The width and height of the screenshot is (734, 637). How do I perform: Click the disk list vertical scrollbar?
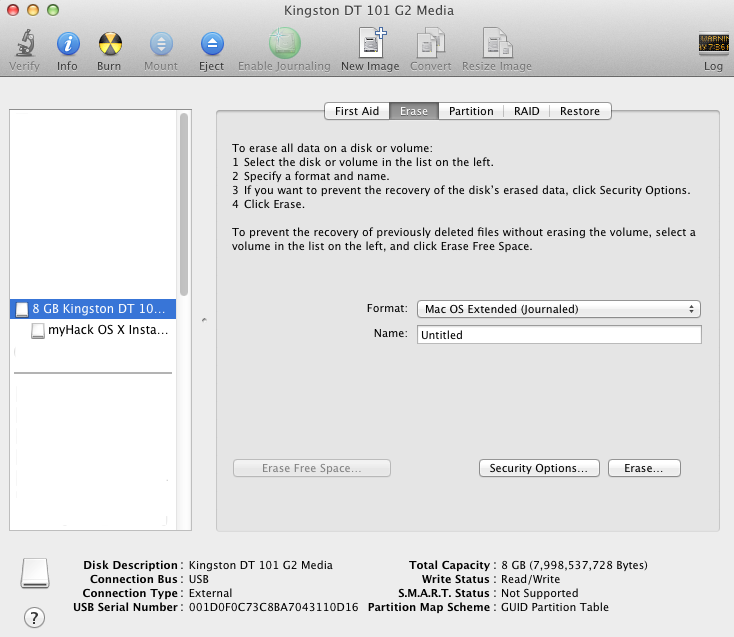[x=184, y=204]
